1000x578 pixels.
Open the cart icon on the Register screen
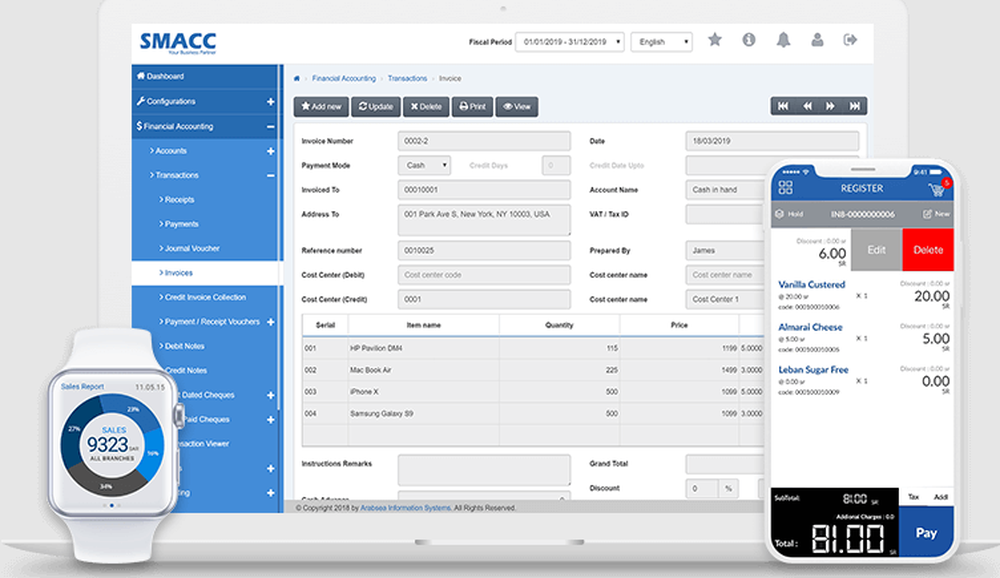tap(936, 187)
